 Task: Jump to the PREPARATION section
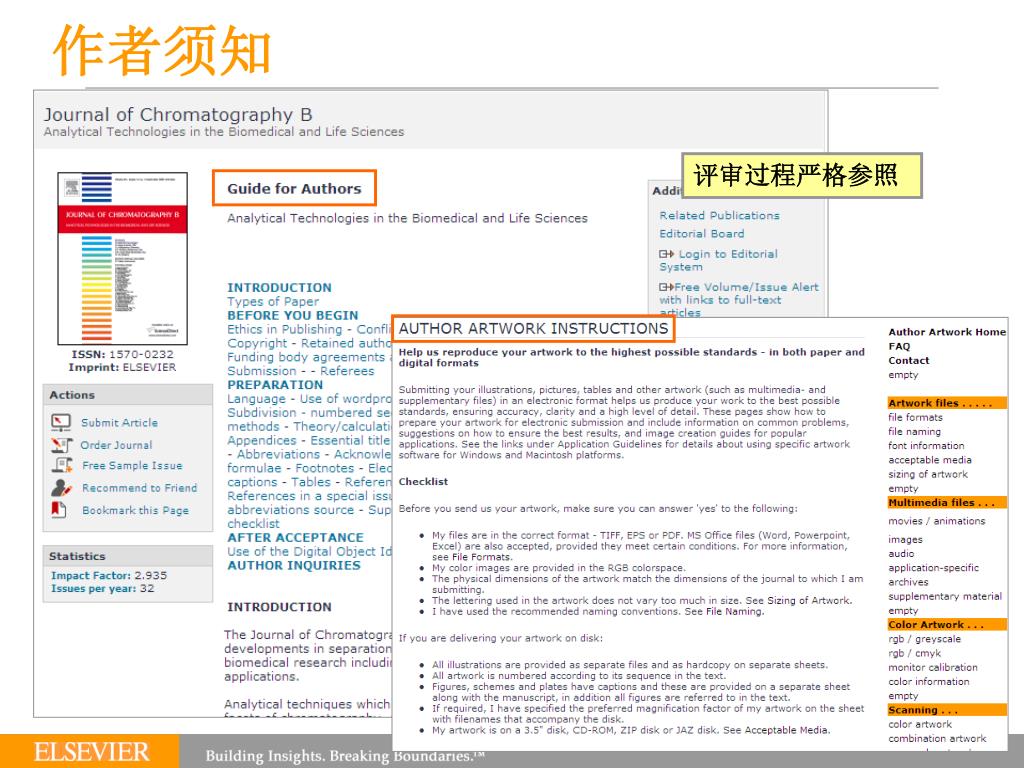click(x=275, y=385)
